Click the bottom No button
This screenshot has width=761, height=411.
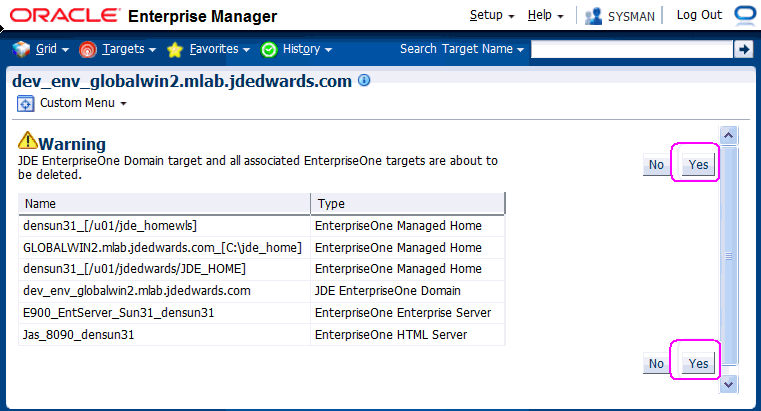click(656, 364)
